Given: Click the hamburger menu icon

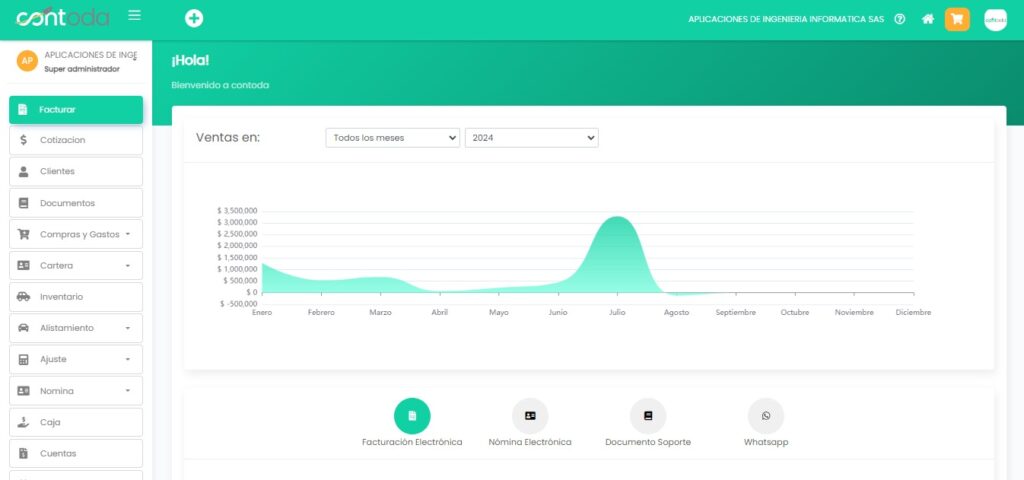Looking at the screenshot, I should click(135, 16).
